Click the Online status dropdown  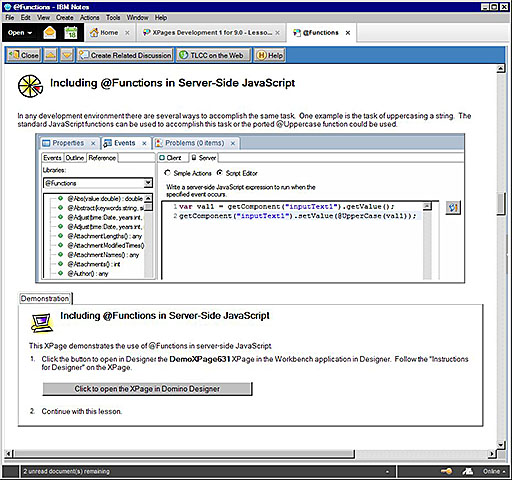coord(495,471)
